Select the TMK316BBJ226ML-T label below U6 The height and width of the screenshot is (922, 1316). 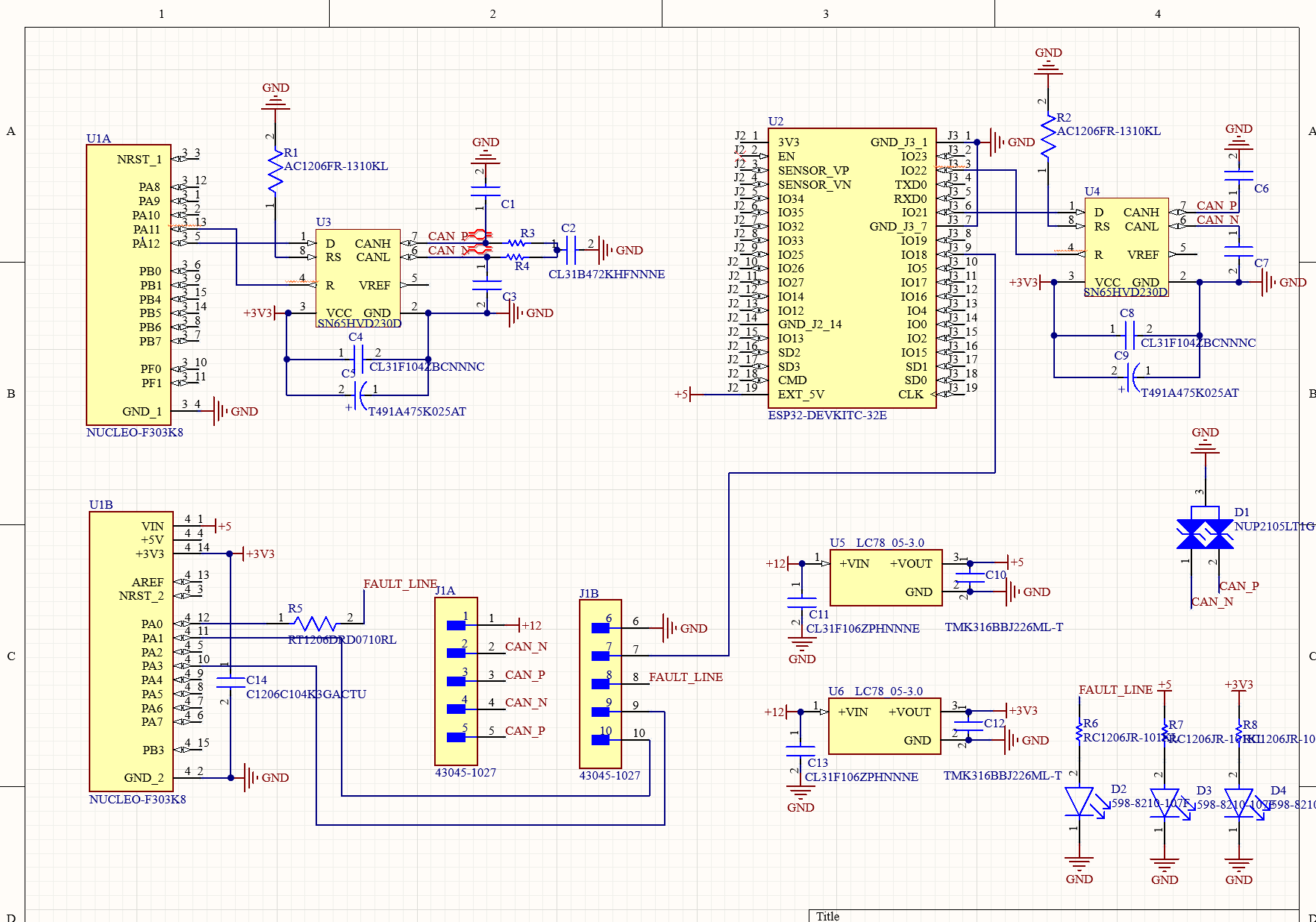(1003, 776)
